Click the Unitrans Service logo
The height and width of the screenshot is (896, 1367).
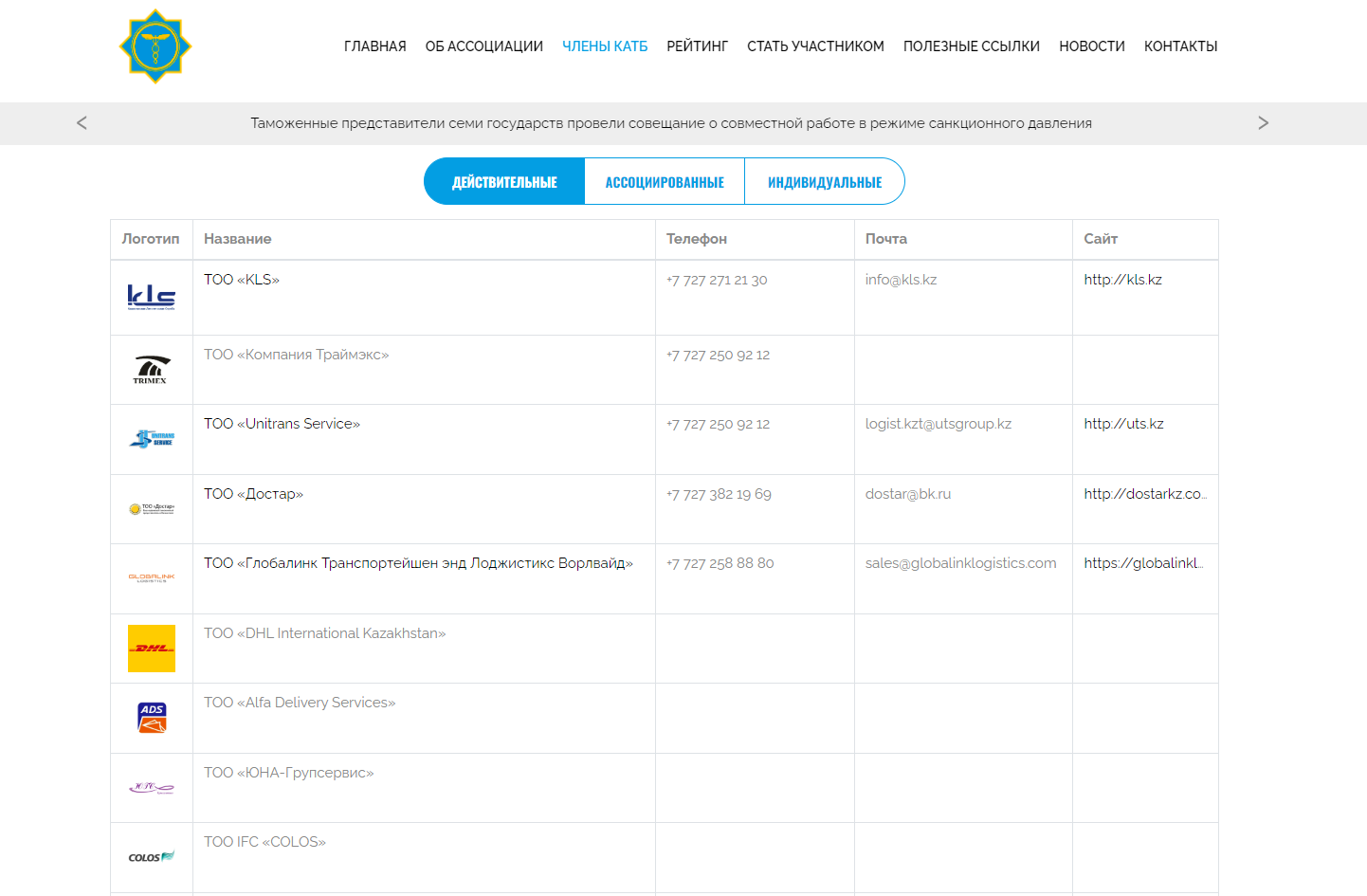152,439
